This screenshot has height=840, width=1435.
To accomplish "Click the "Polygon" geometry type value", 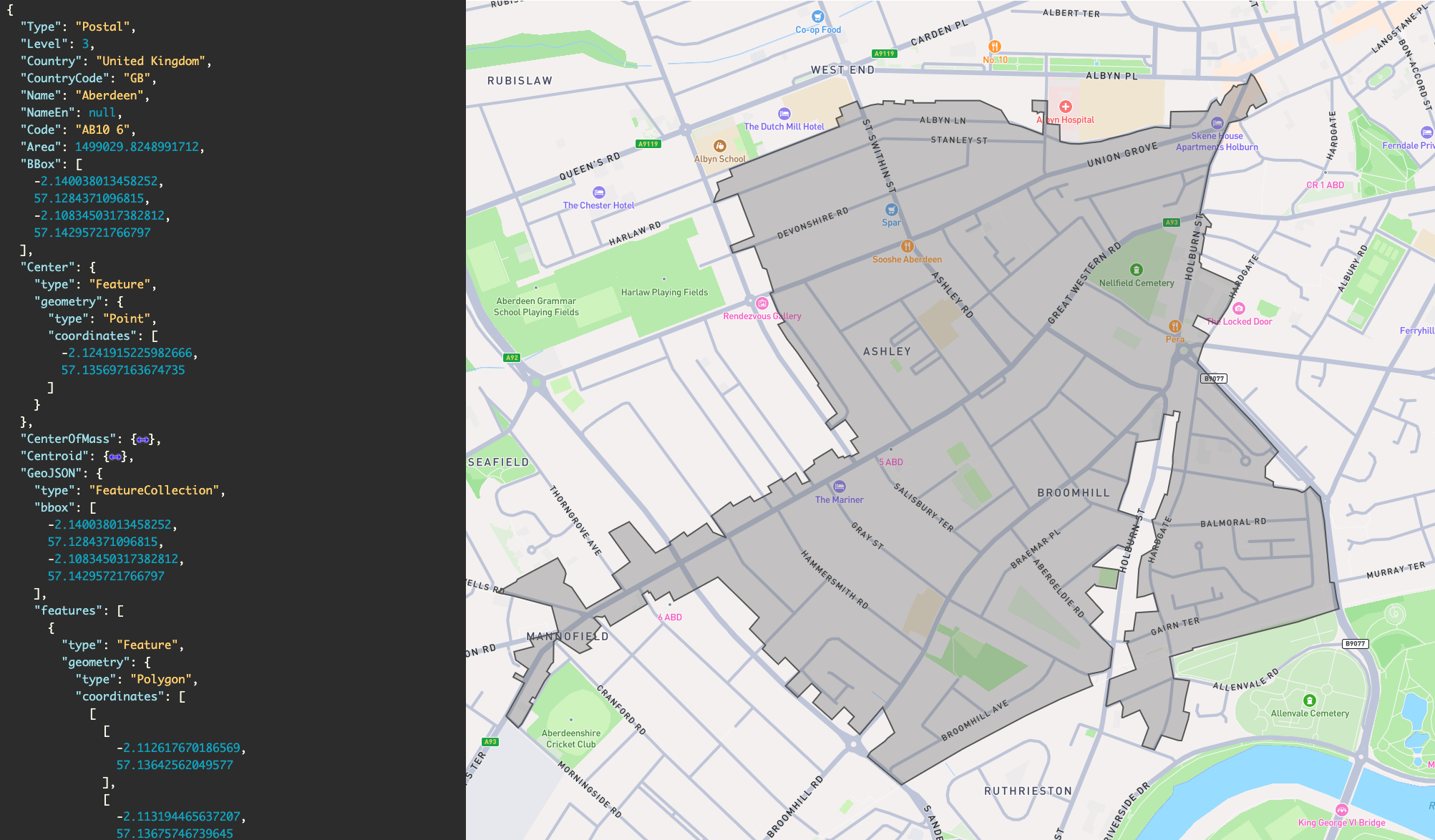I will tap(160, 680).
